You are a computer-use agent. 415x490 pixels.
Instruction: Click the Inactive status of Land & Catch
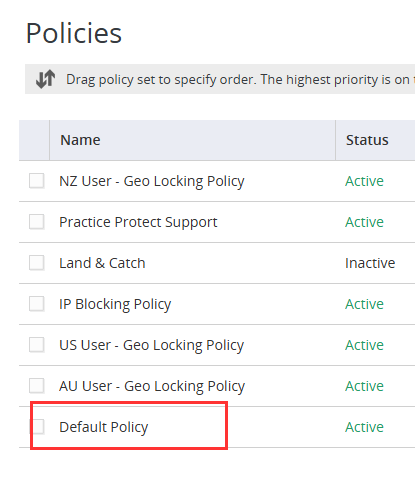370,263
